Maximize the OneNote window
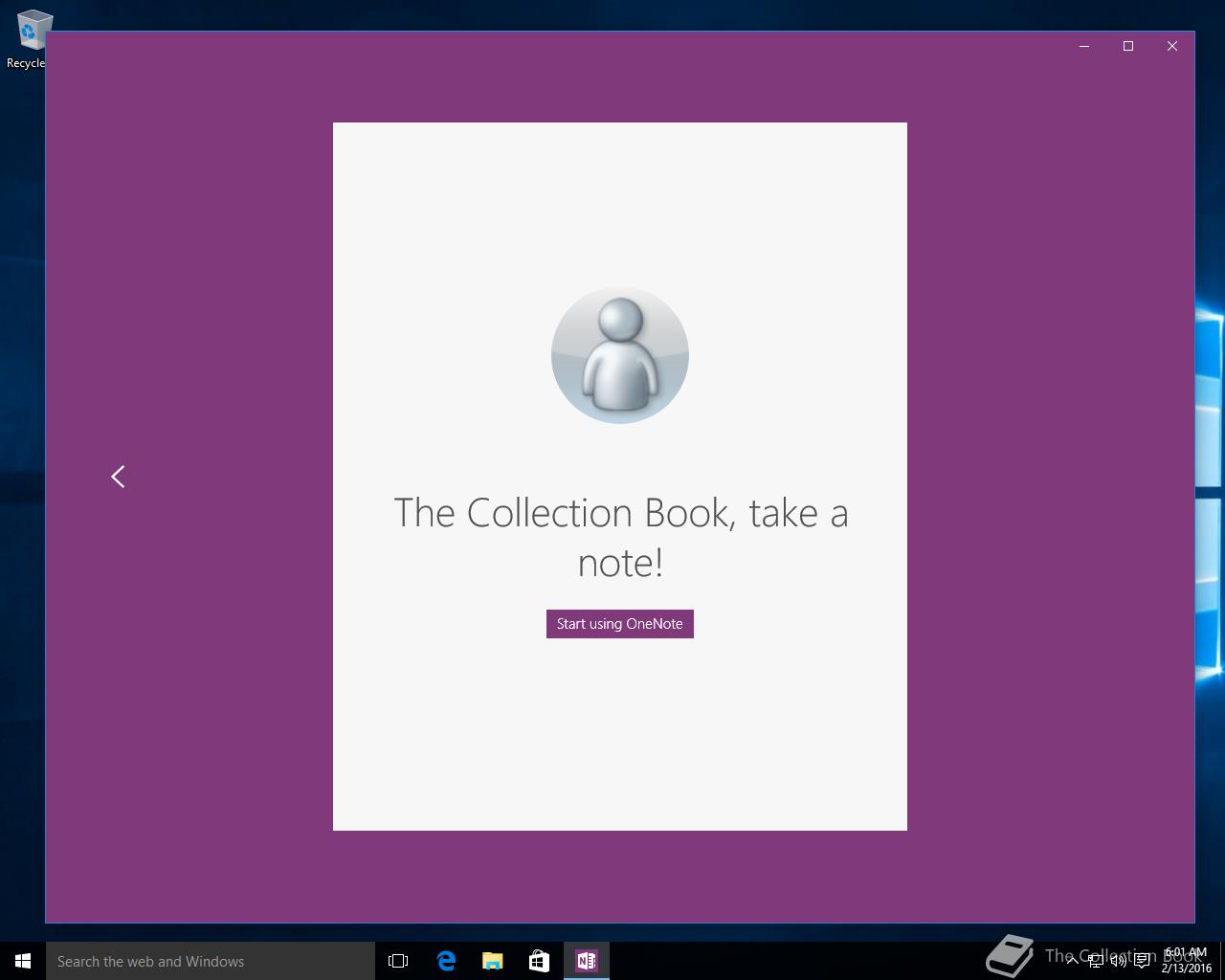This screenshot has height=980, width=1225. tap(1128, 46)
